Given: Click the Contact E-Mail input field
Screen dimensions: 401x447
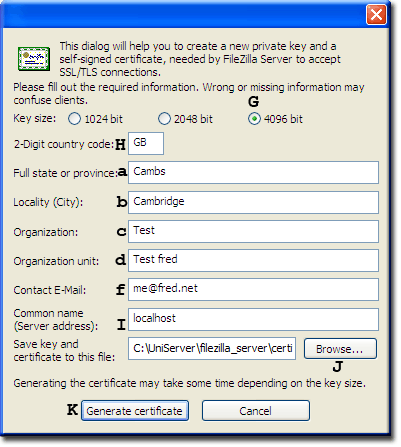Looking at the screenshot, I should click(253, 289).
